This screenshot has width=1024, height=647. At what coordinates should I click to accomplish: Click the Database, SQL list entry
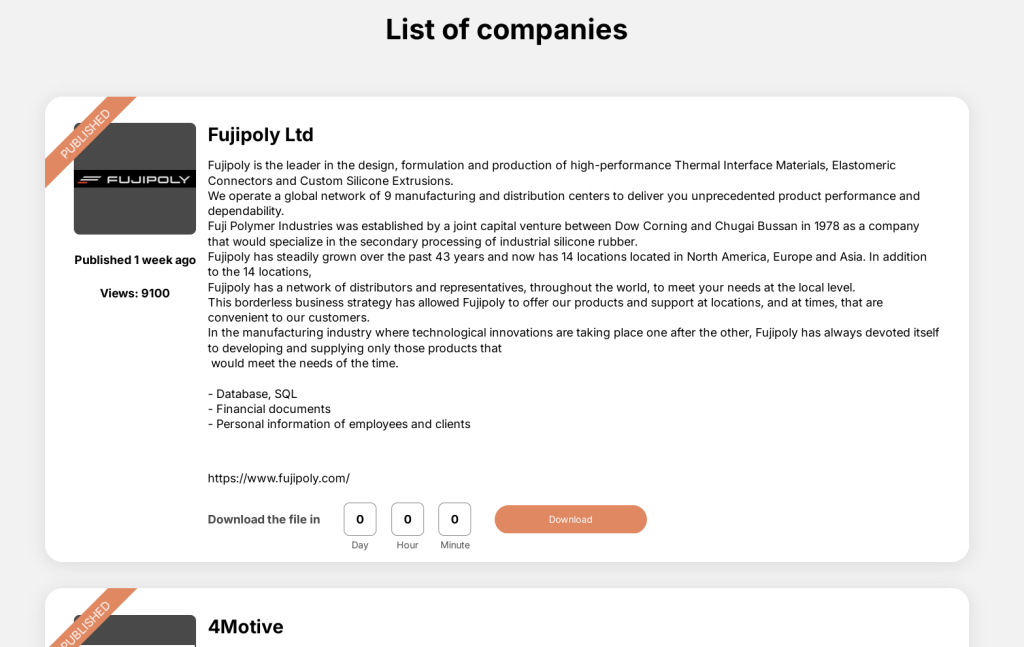click(x=253, y=394)
